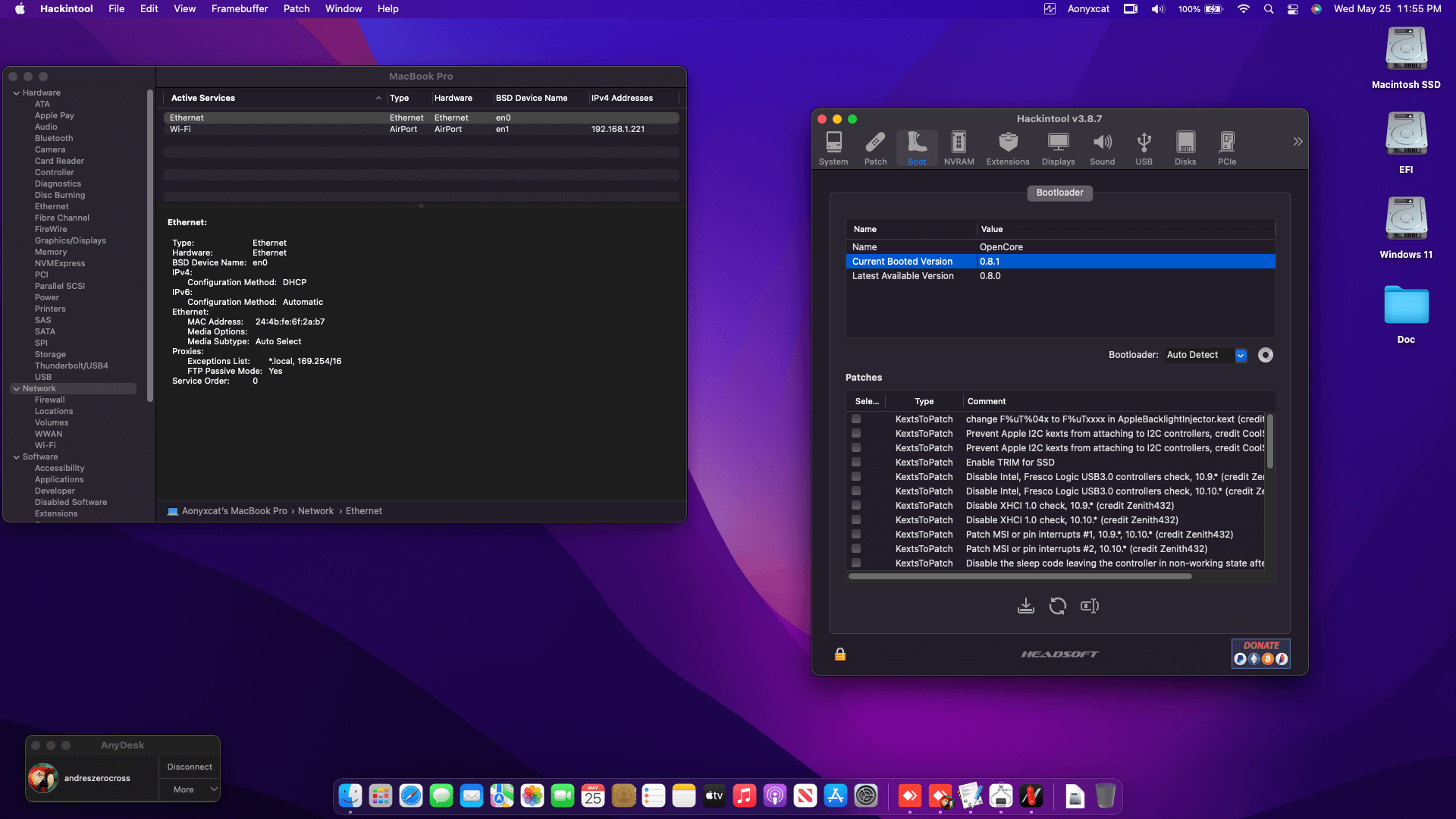This screenshot has height=819, width=1456.
Task: Check the Disable sleep code patch checkbox
Action: coord(856,563)
